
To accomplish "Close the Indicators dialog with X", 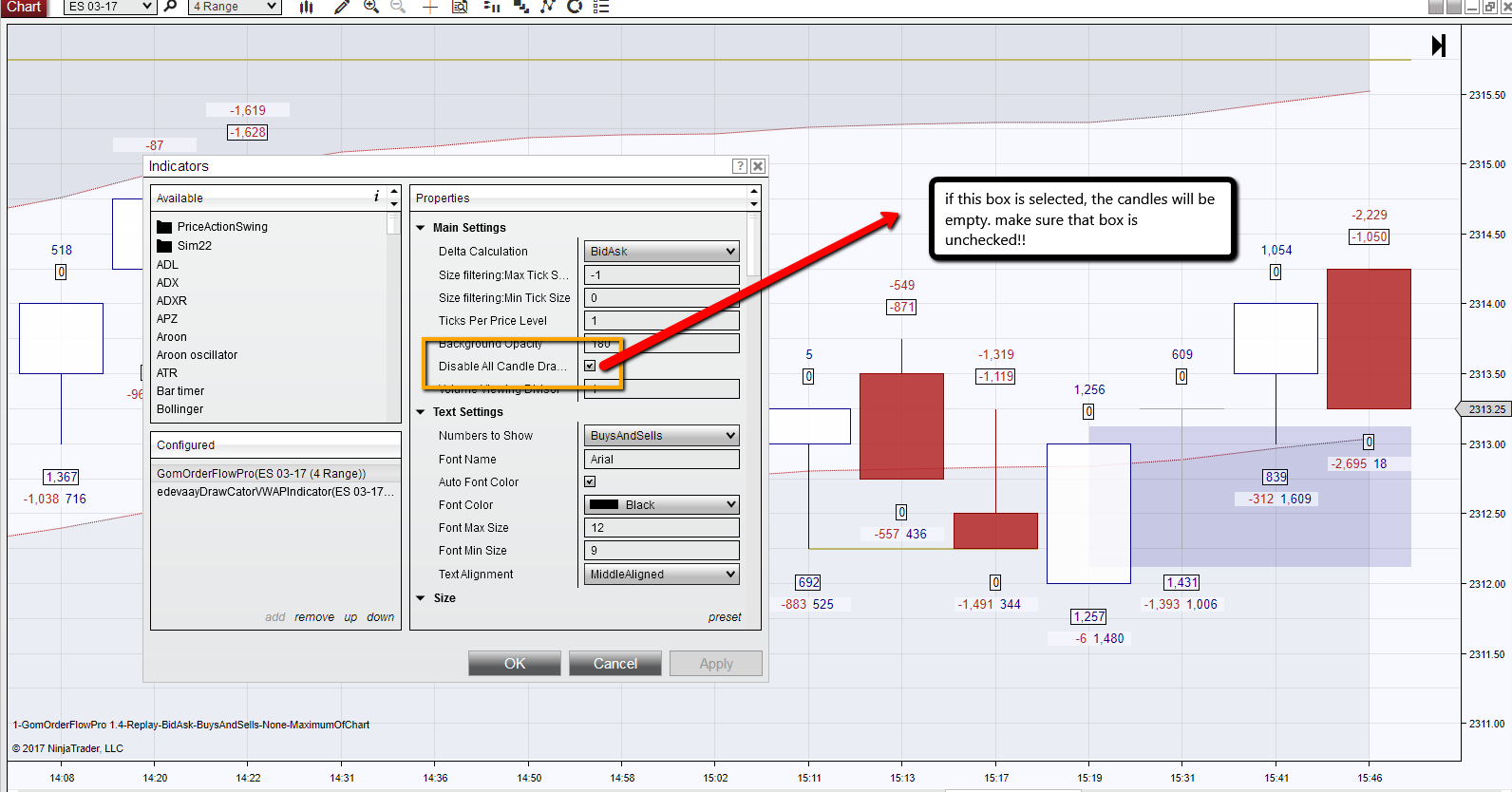I will tap(758, 166).
